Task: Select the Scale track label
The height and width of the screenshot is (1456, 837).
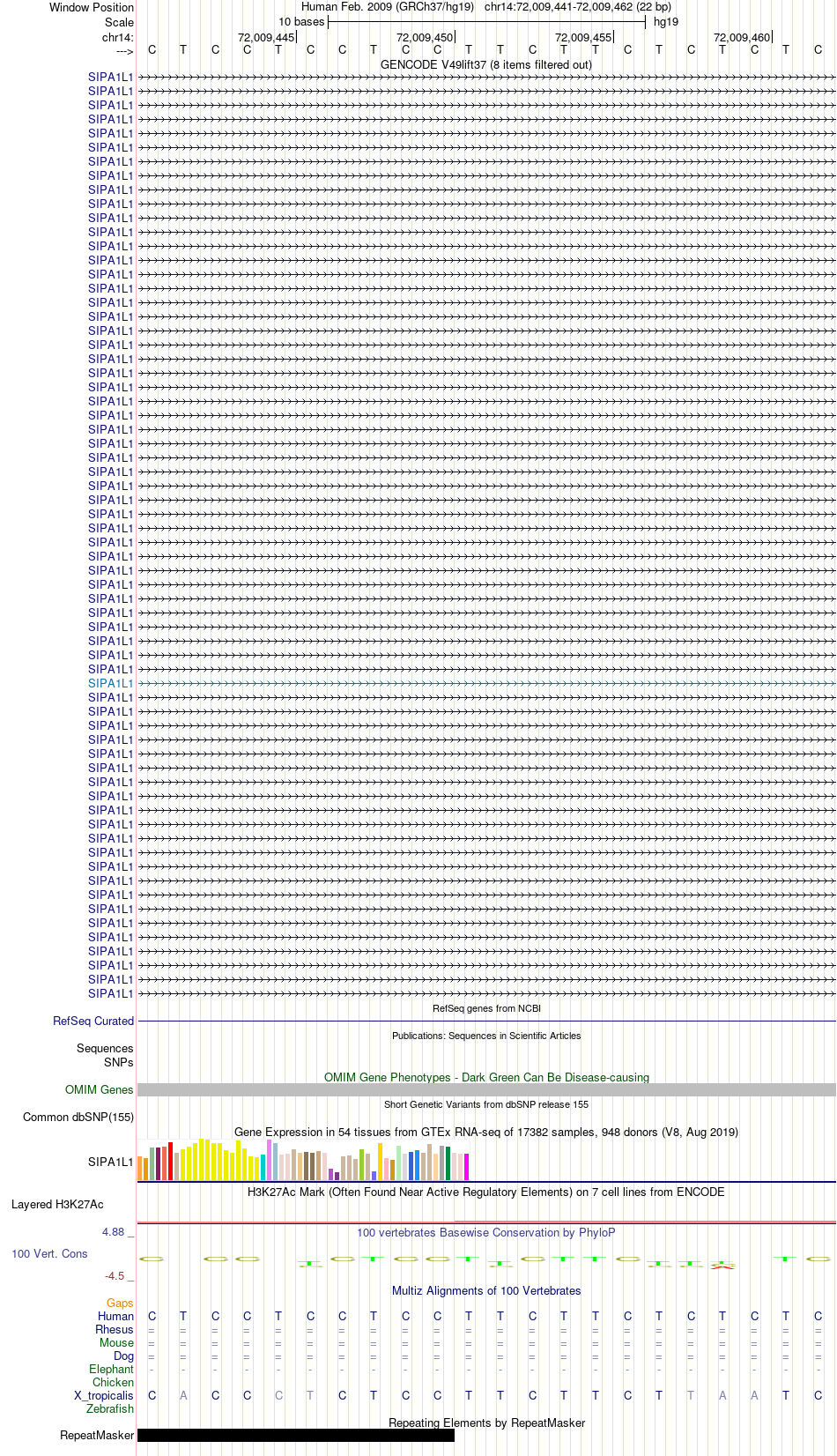Action: [x=120, y=22]
